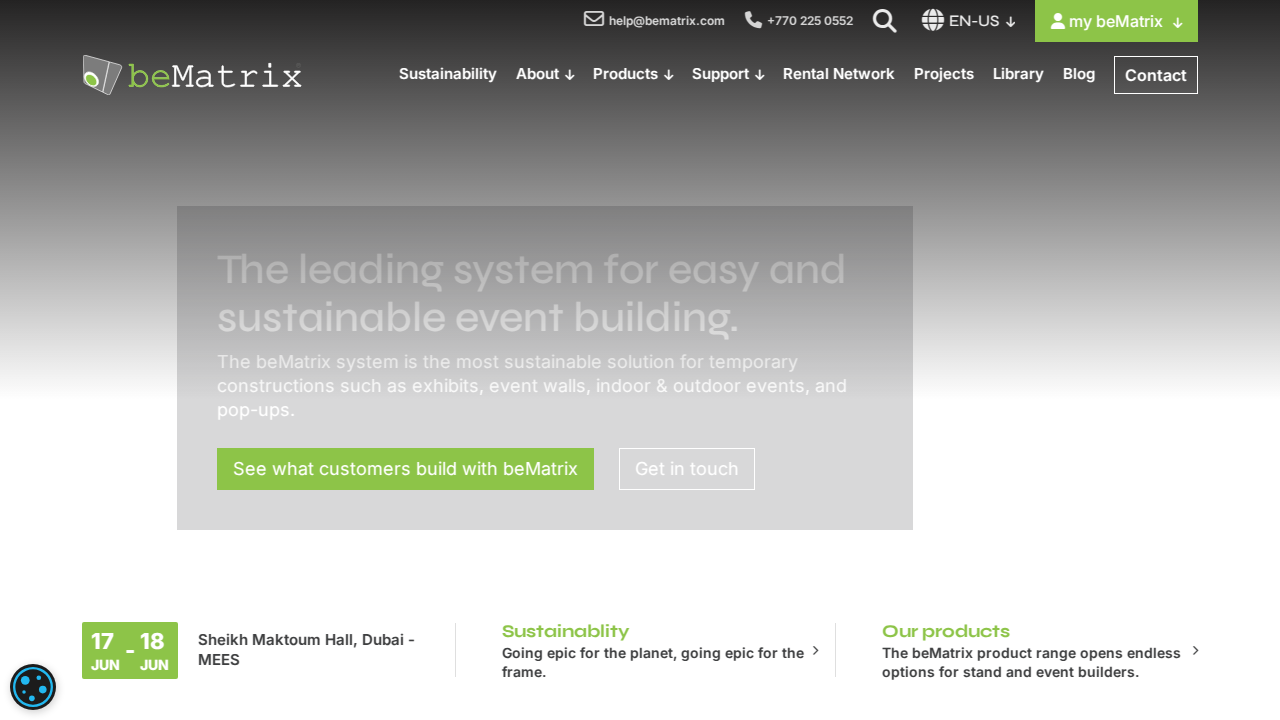1280x720 pixels.
Task: Open the Sustainability nav item
Action: coord(448,74)
